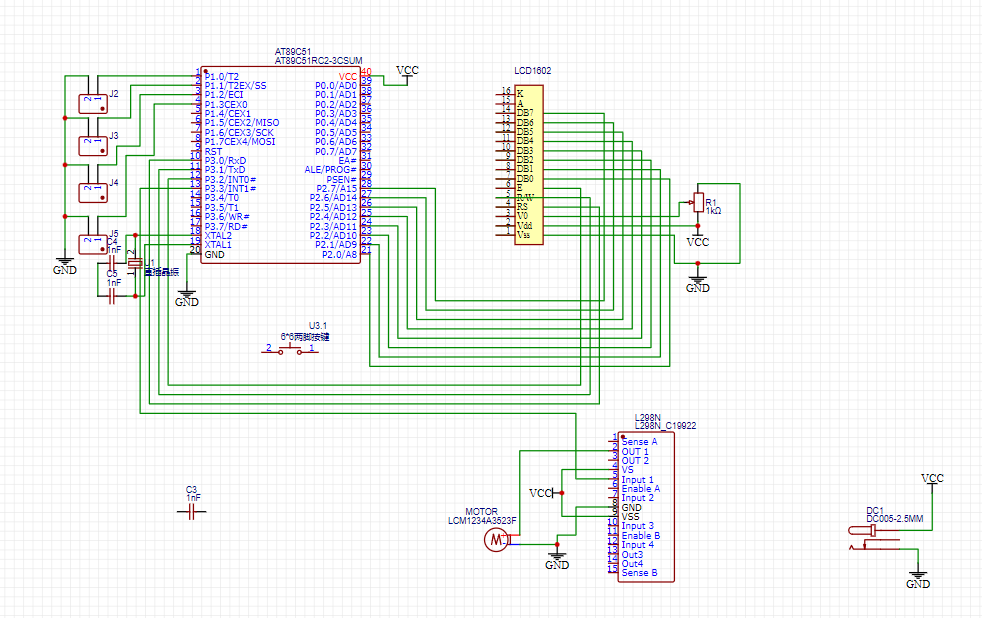Select the LCD1602 component title text

point(532,72)
